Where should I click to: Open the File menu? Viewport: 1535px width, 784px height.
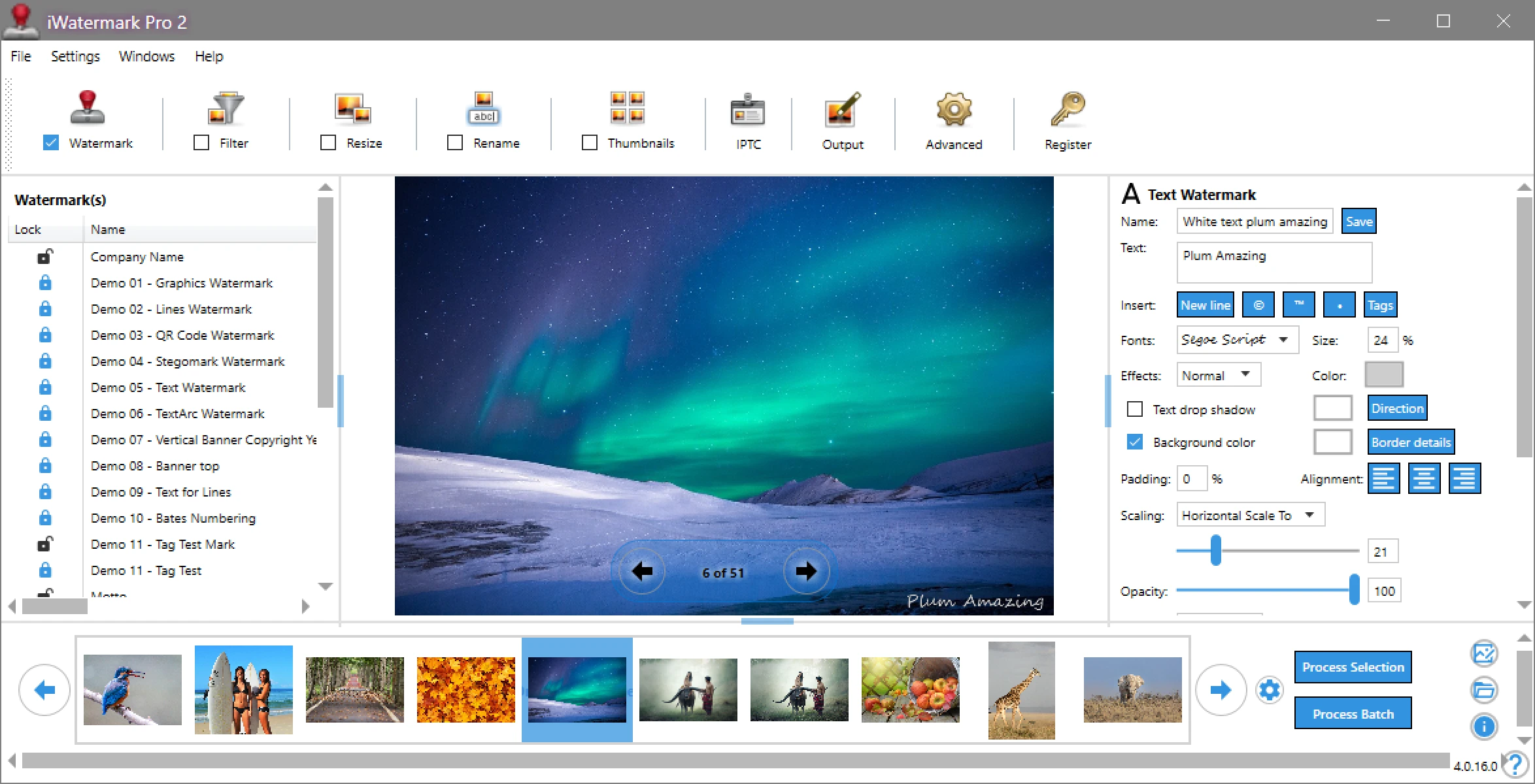coord(21,56)
